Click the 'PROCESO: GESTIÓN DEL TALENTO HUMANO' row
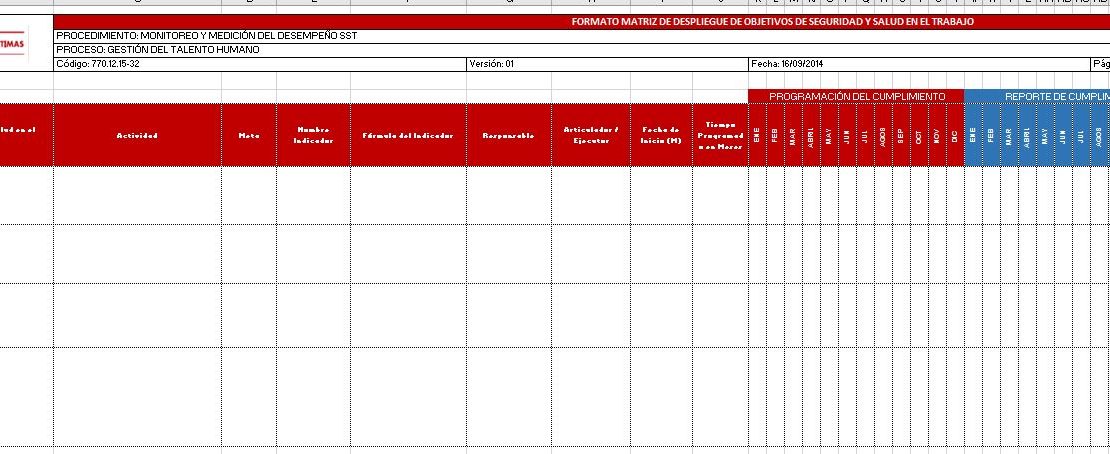Viewport: 1110px width, 454px height. (582, 50)
